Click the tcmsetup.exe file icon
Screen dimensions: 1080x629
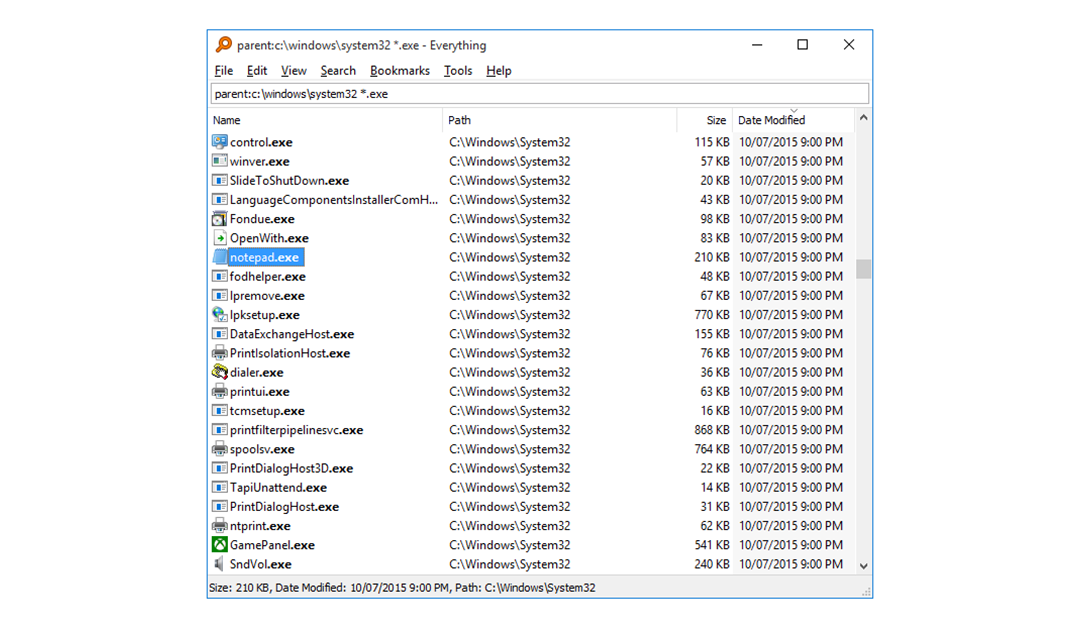pyautogui.click(x=219, y=411)
